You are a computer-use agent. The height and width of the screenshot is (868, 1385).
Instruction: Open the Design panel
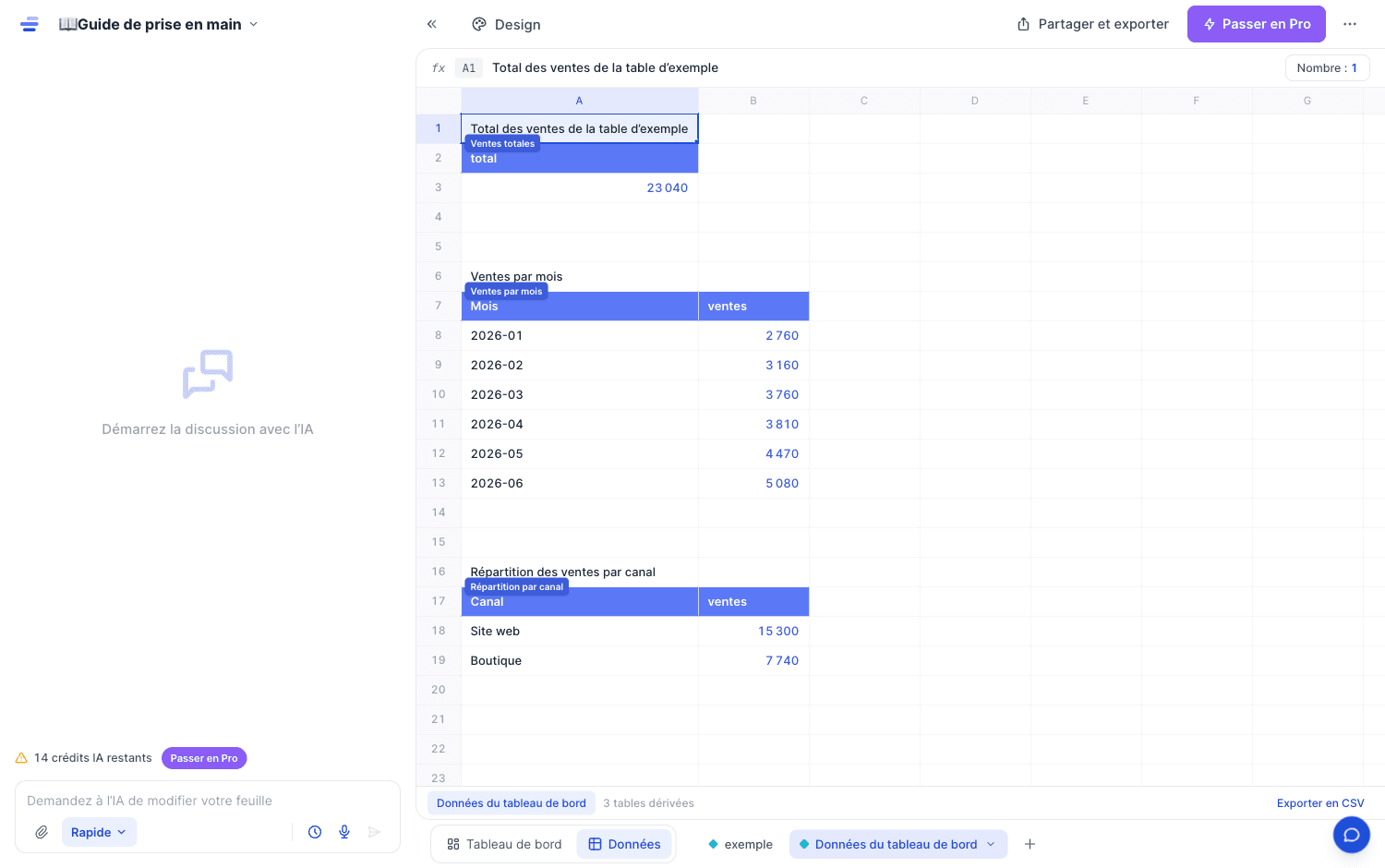coord(506,24)
